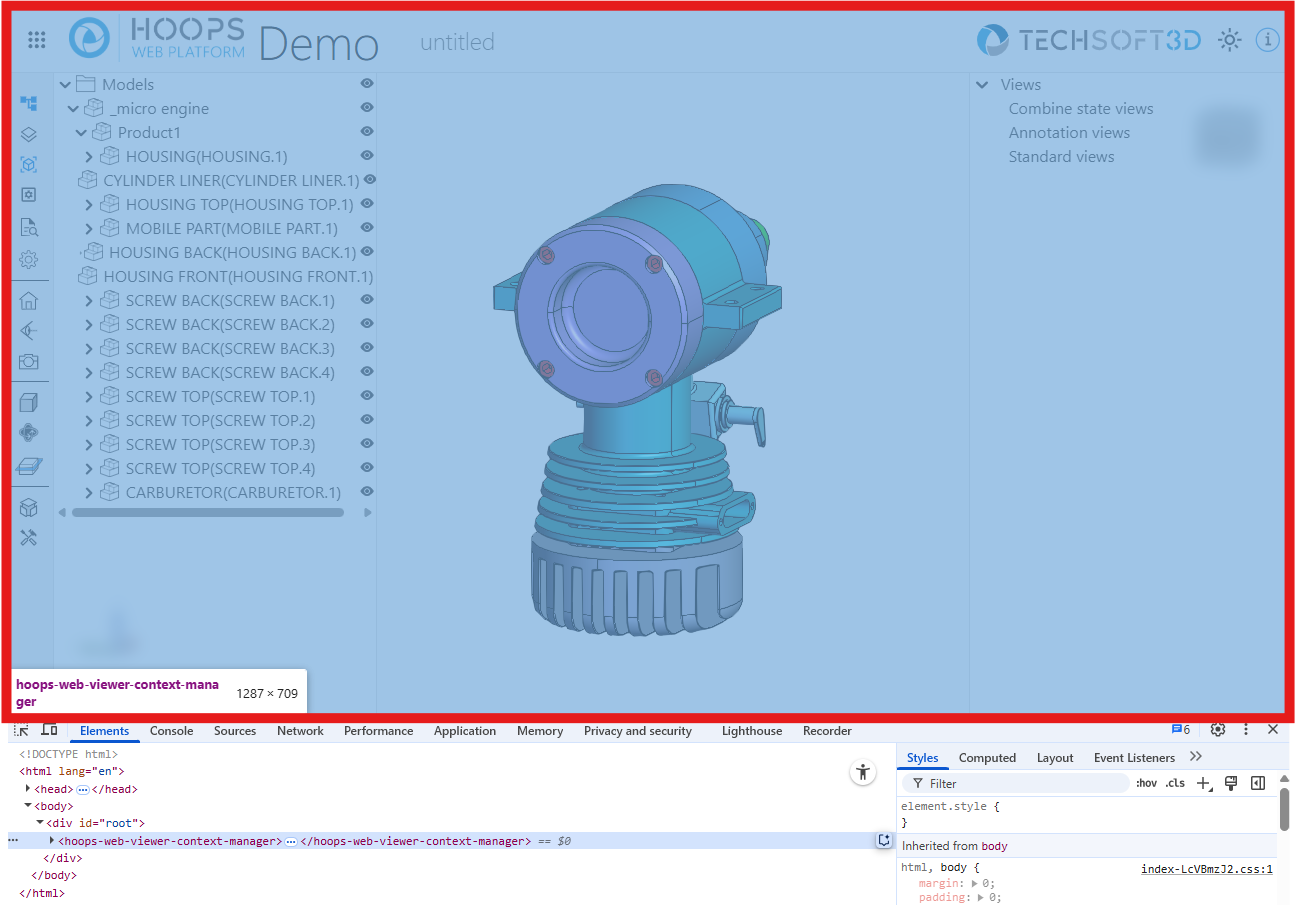Open Standard views list

click(1061, 157)
